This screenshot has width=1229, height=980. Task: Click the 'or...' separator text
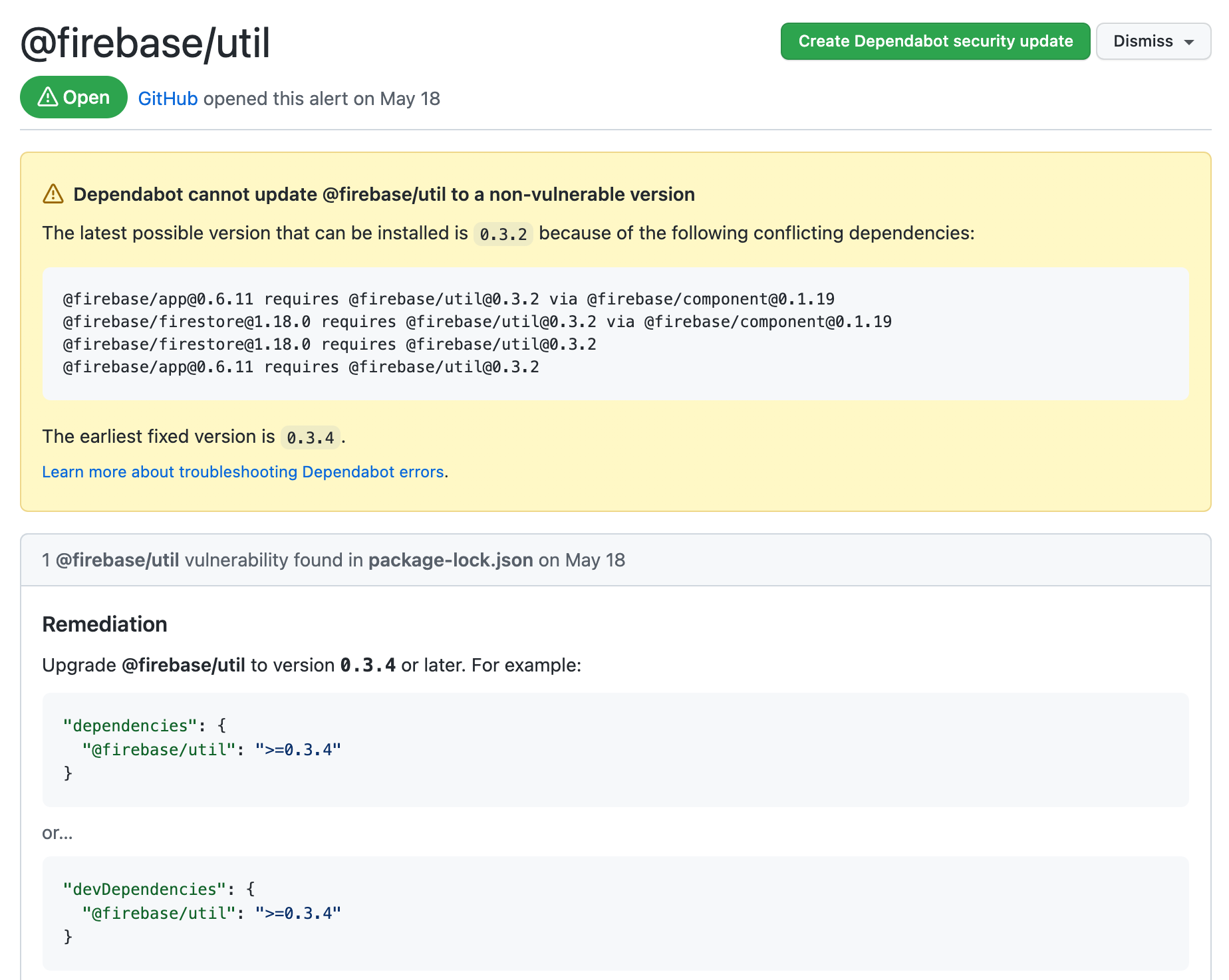(57, 832)
